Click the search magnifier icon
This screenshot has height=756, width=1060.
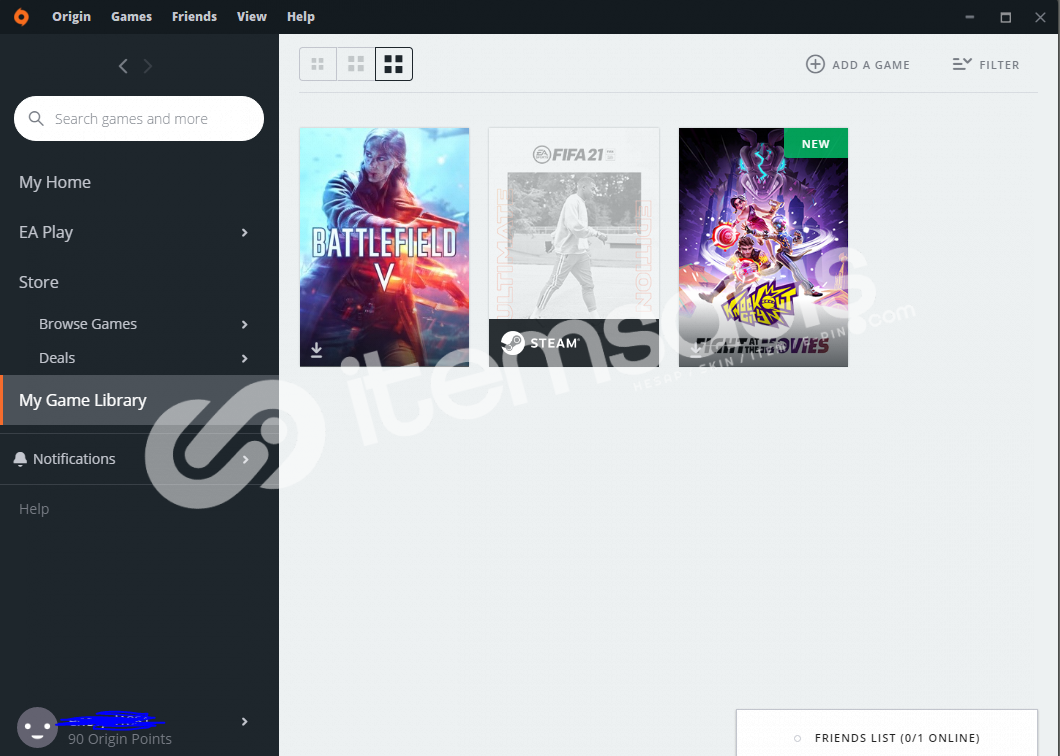click(x=36, y=119)
